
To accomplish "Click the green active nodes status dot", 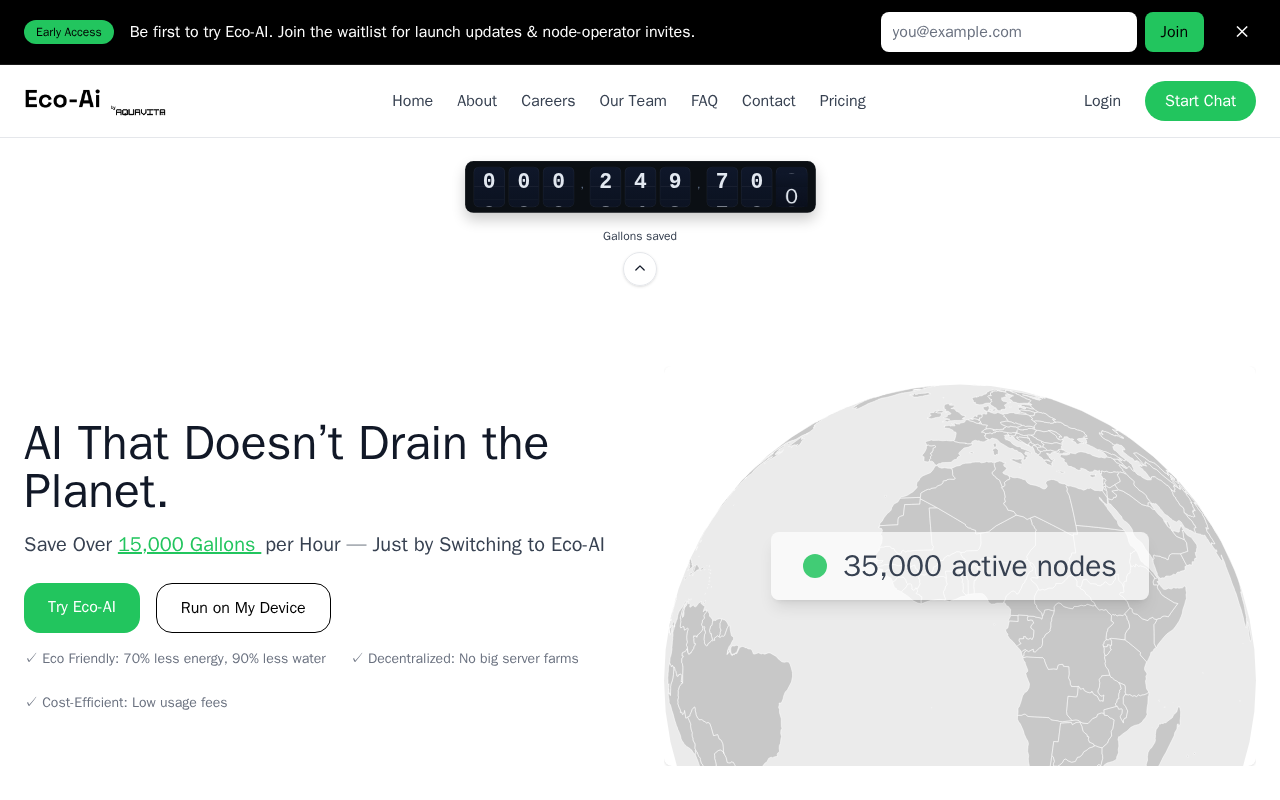I will [815, 566].
